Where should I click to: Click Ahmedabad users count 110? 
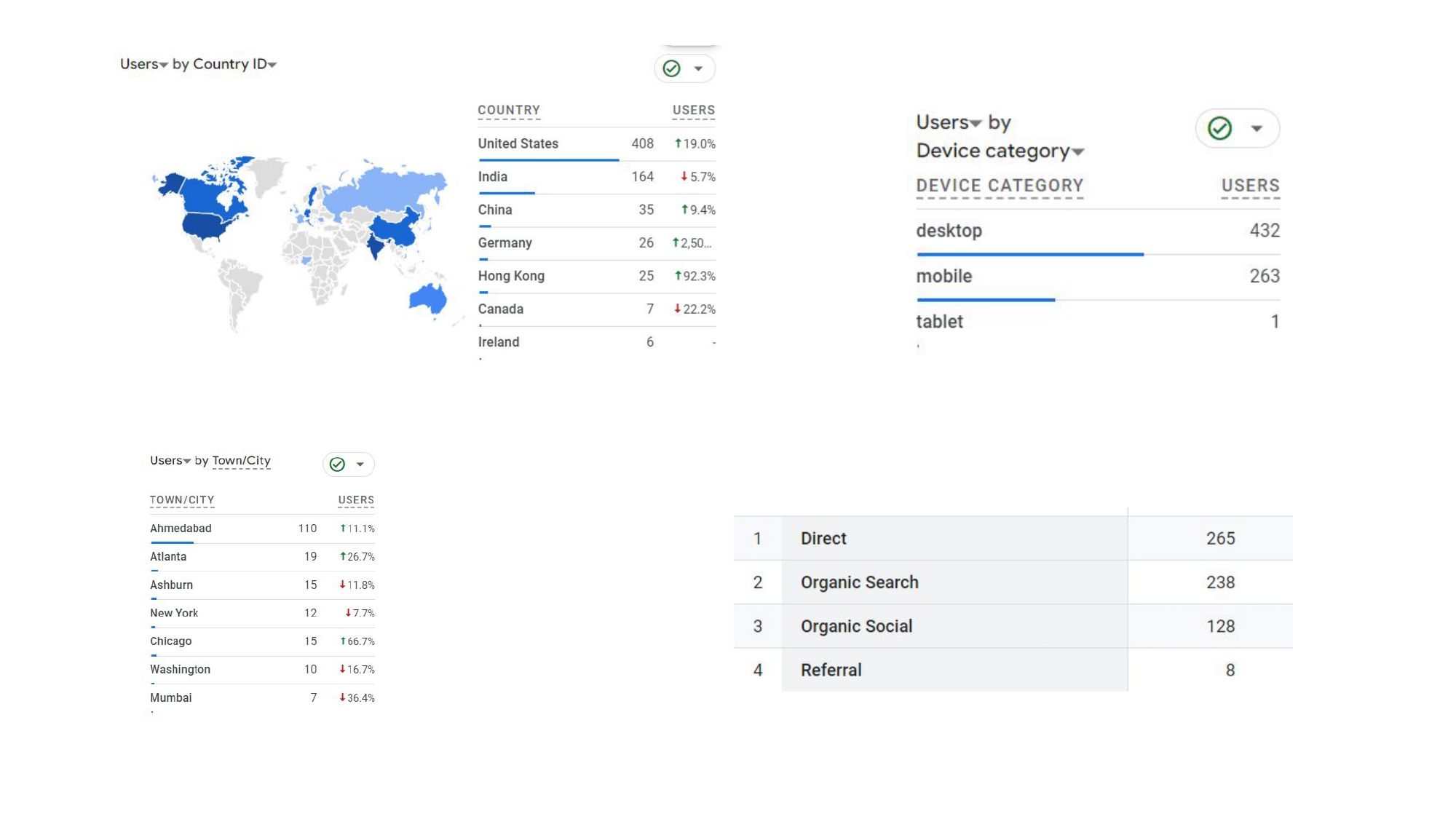[x=307, y=529]
